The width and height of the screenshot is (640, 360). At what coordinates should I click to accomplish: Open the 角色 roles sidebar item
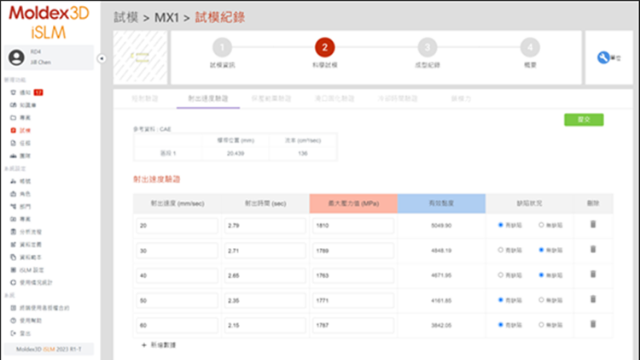point(20,194)
